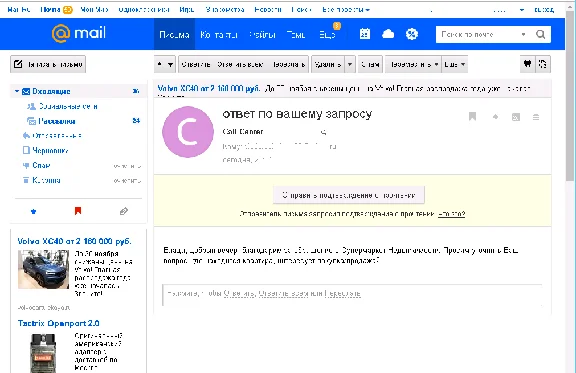Open the Черновики folder
576x373 pixels.
coord(50,150)
